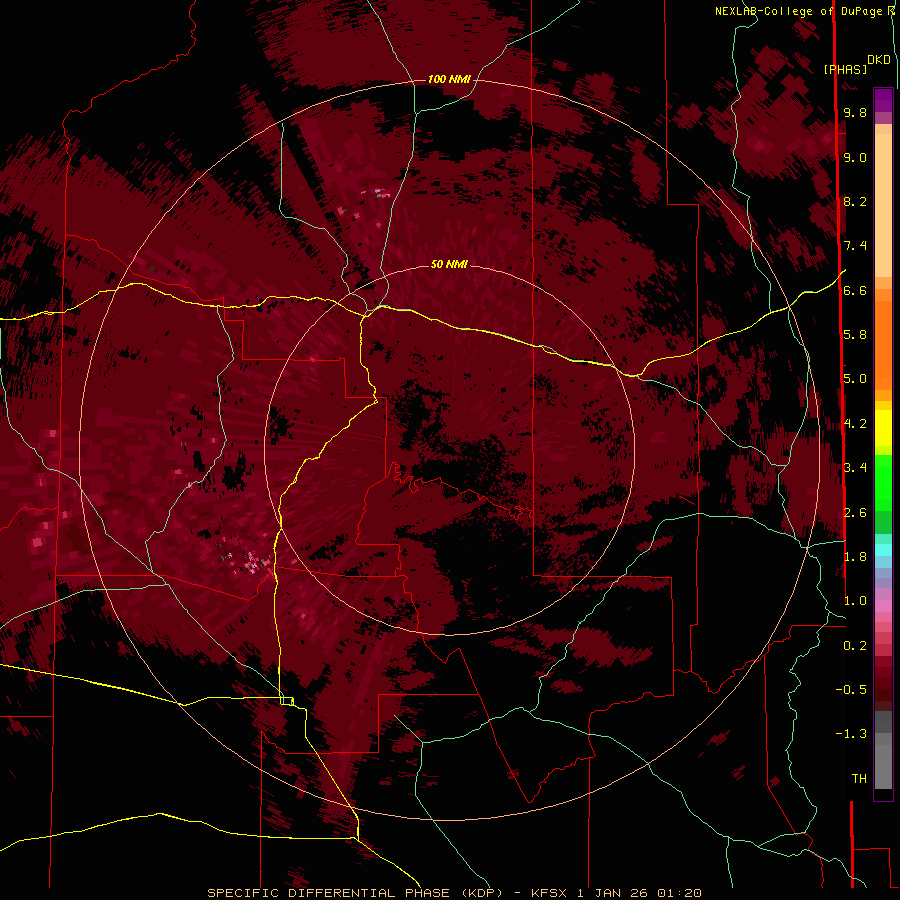This screenshot has width=900, height=900.
Task: Click the 6.6 scale value
Action: tap(855, 290)
